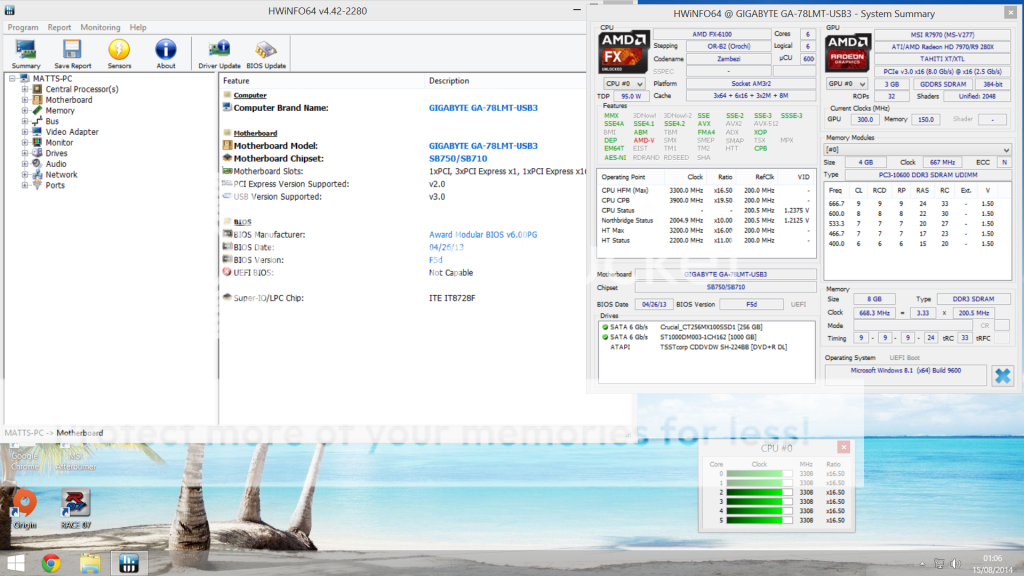Open the GPU #0 selector dropdown
The height and width of the screenshot is (576, 1024).
pyautogui.click(x=846, y=84)
